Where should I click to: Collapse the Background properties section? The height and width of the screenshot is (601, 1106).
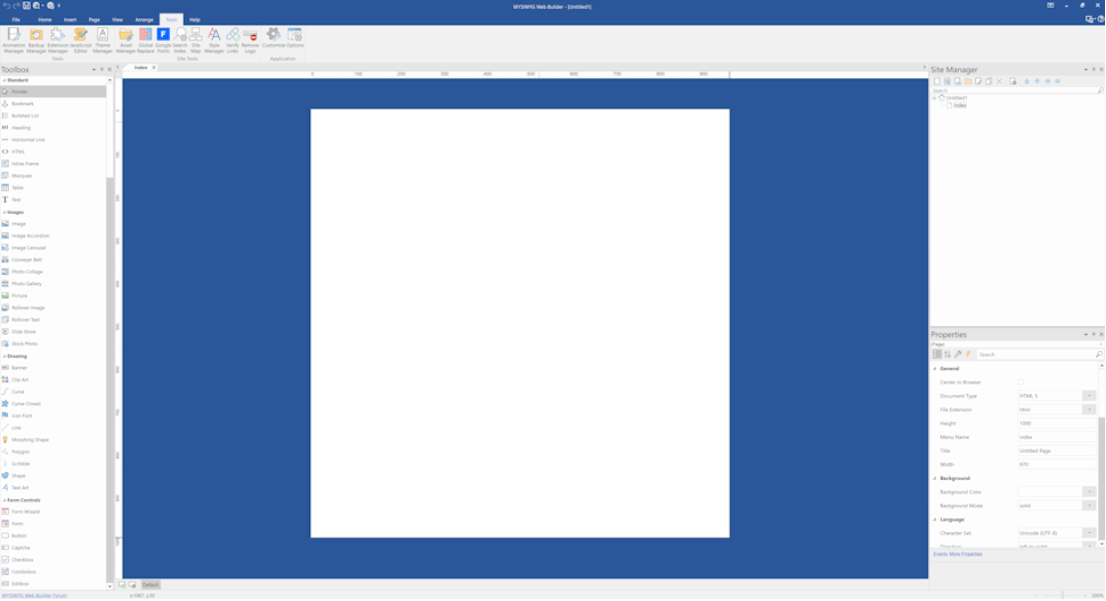point(935,478)
